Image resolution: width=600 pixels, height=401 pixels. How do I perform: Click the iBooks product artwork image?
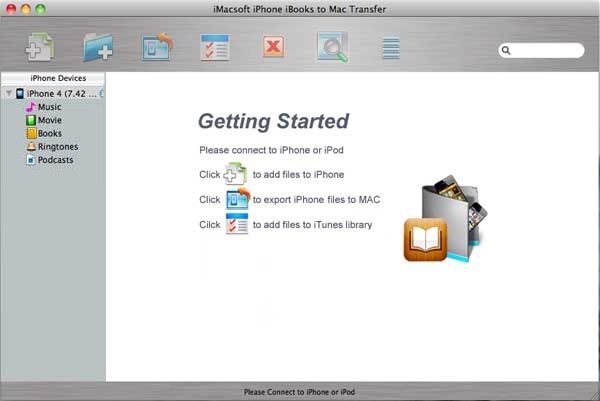[446, 219]
